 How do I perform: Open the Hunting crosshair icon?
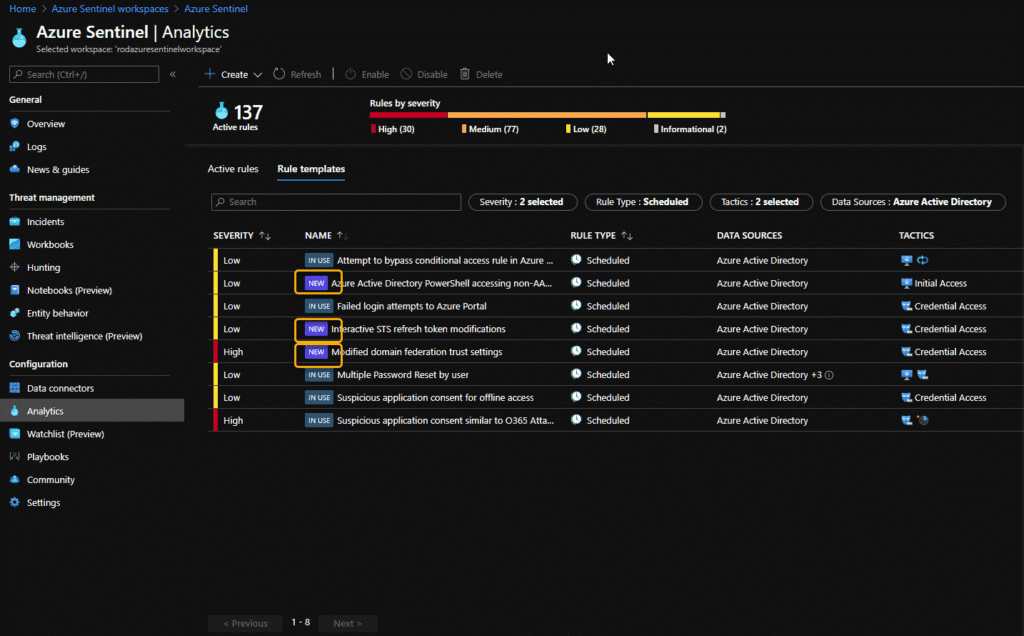tap(15, 268)
